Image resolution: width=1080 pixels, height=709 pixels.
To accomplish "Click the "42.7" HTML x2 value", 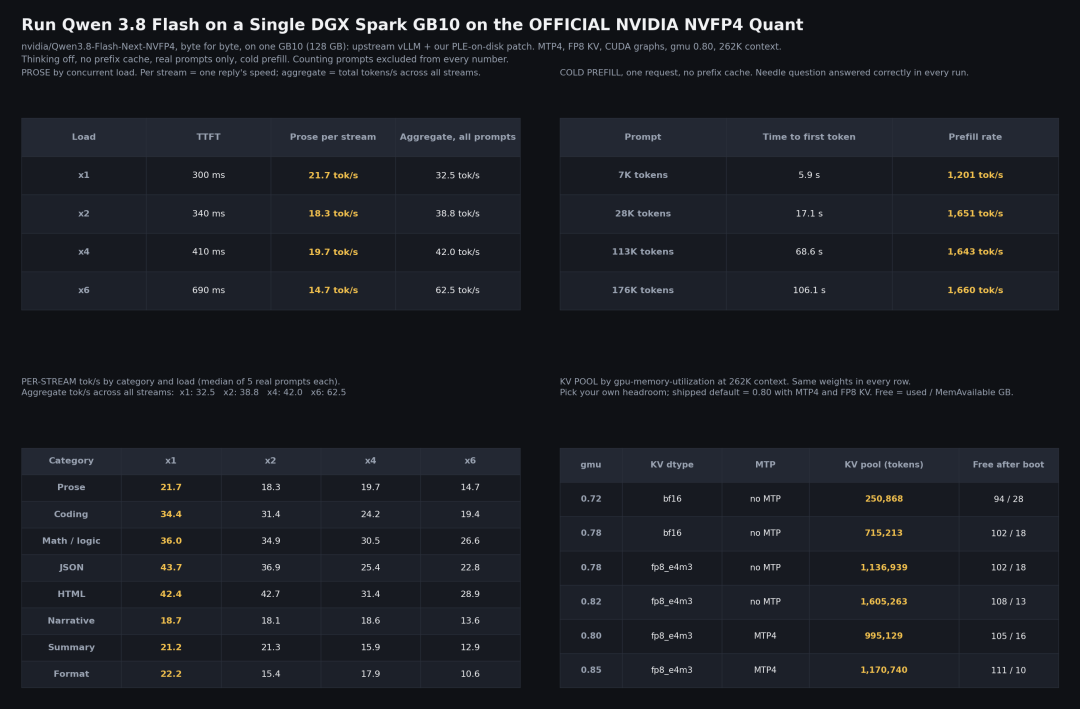I will point(271,594).
